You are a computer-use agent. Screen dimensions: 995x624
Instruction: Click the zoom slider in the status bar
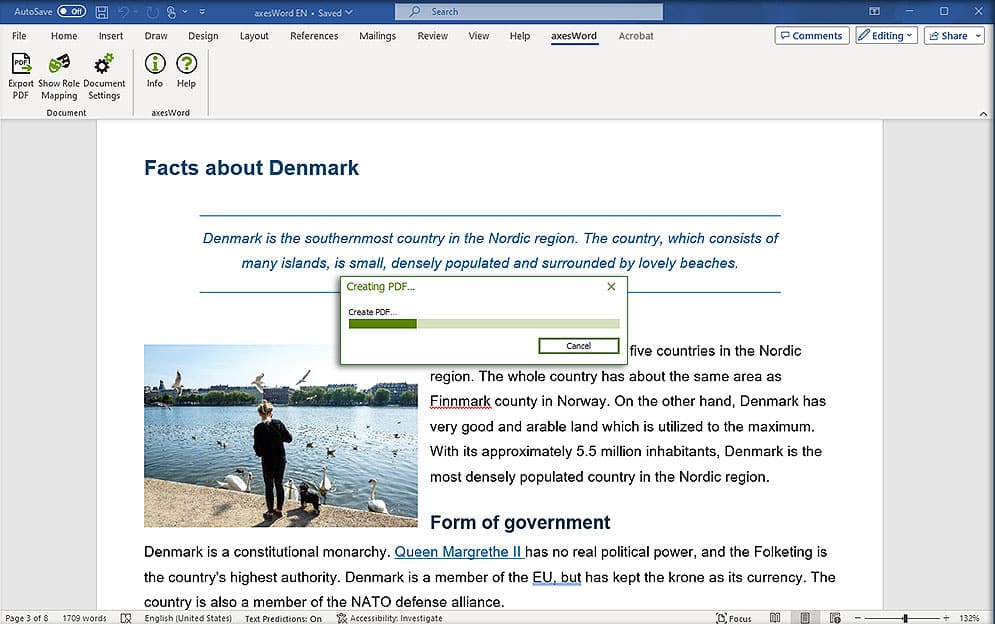904,618
